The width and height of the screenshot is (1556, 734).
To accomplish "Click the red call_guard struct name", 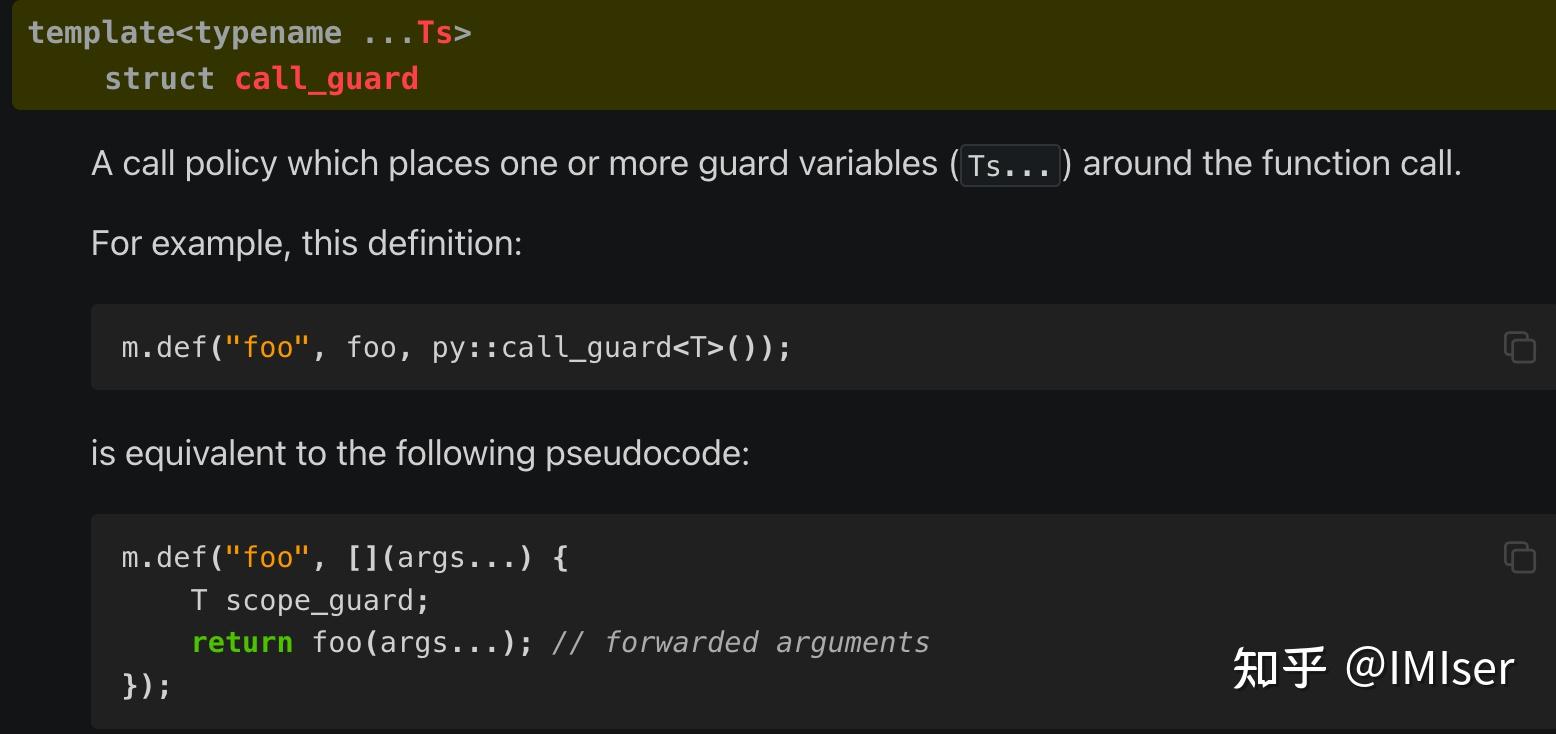I will click(x=326, y=79).
